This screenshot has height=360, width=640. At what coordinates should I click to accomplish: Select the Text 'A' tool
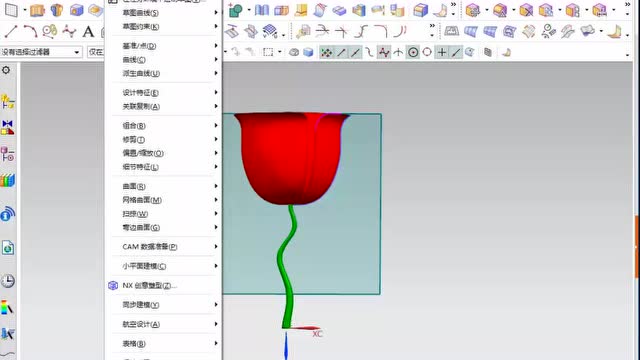[88, 31]
